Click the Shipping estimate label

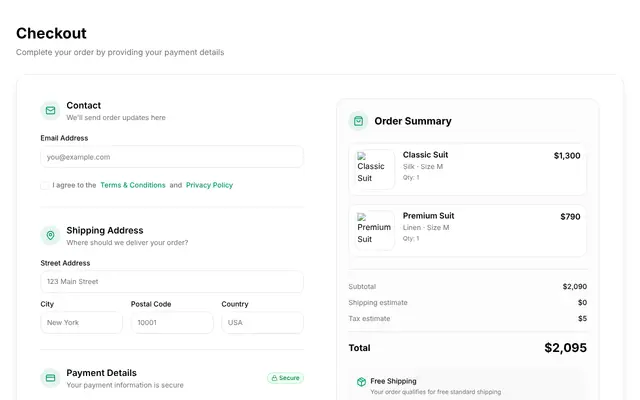point(378,302)
